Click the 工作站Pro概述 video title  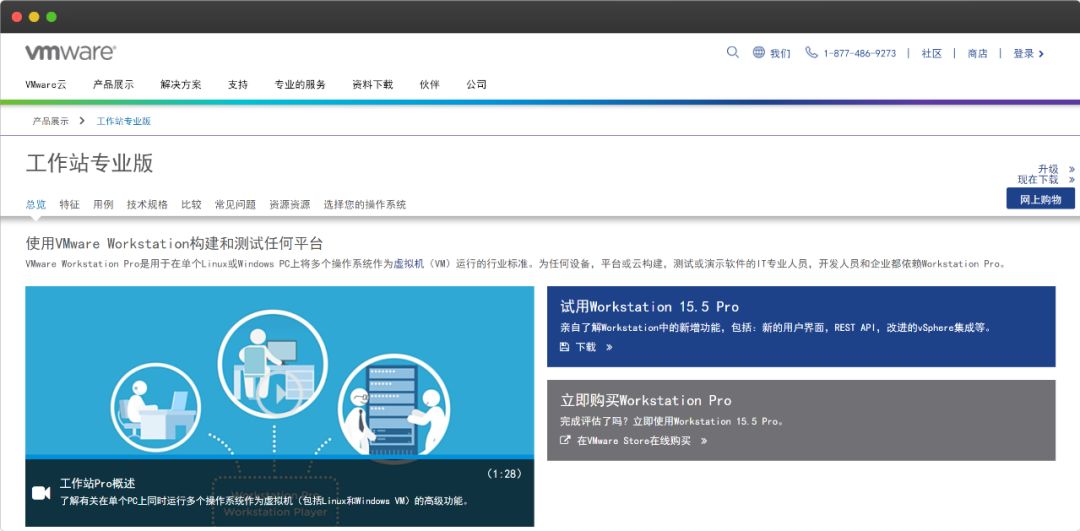coord(97,483)
